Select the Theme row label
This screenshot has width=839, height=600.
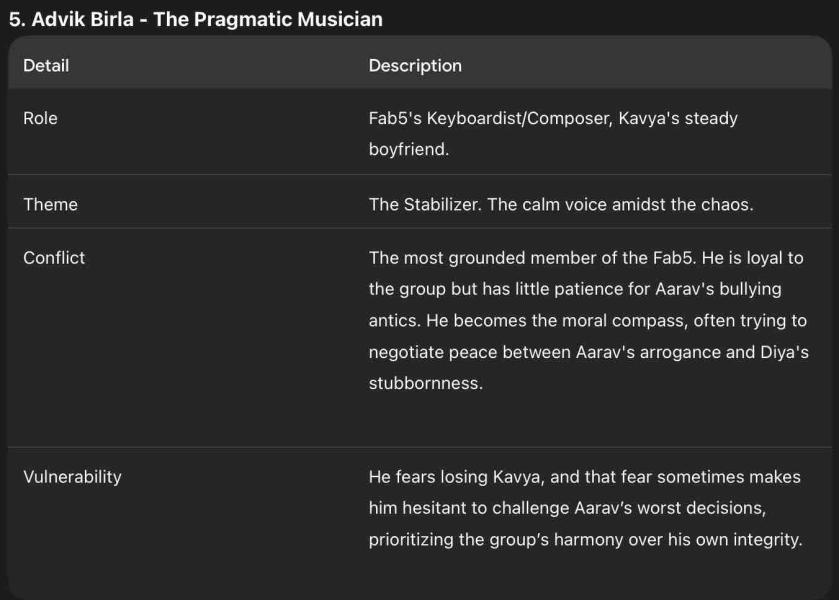(x=50, y=204)
